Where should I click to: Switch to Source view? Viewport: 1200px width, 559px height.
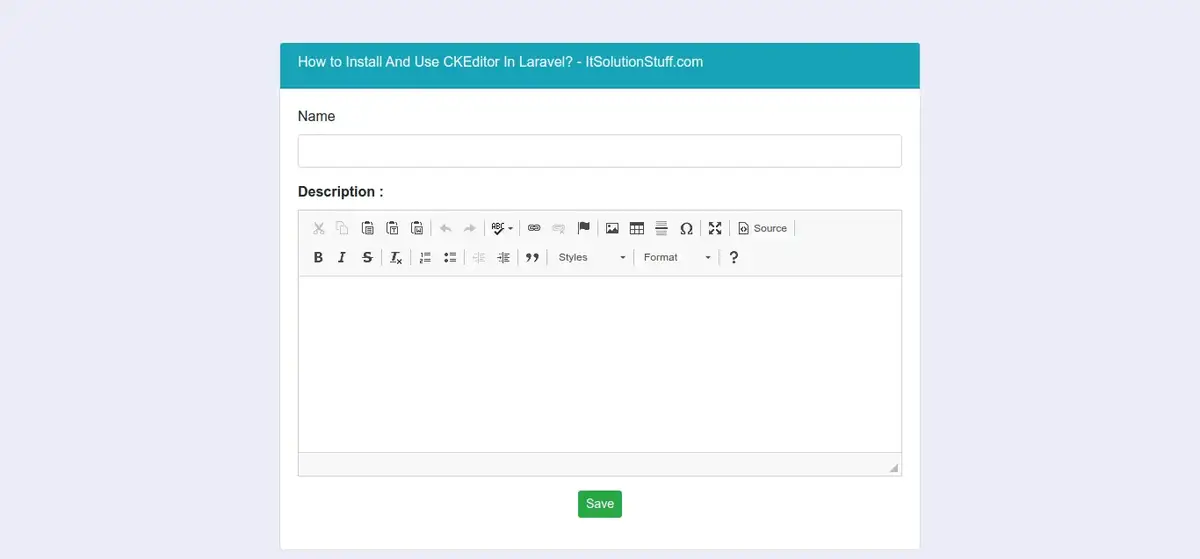coord(762,229)
